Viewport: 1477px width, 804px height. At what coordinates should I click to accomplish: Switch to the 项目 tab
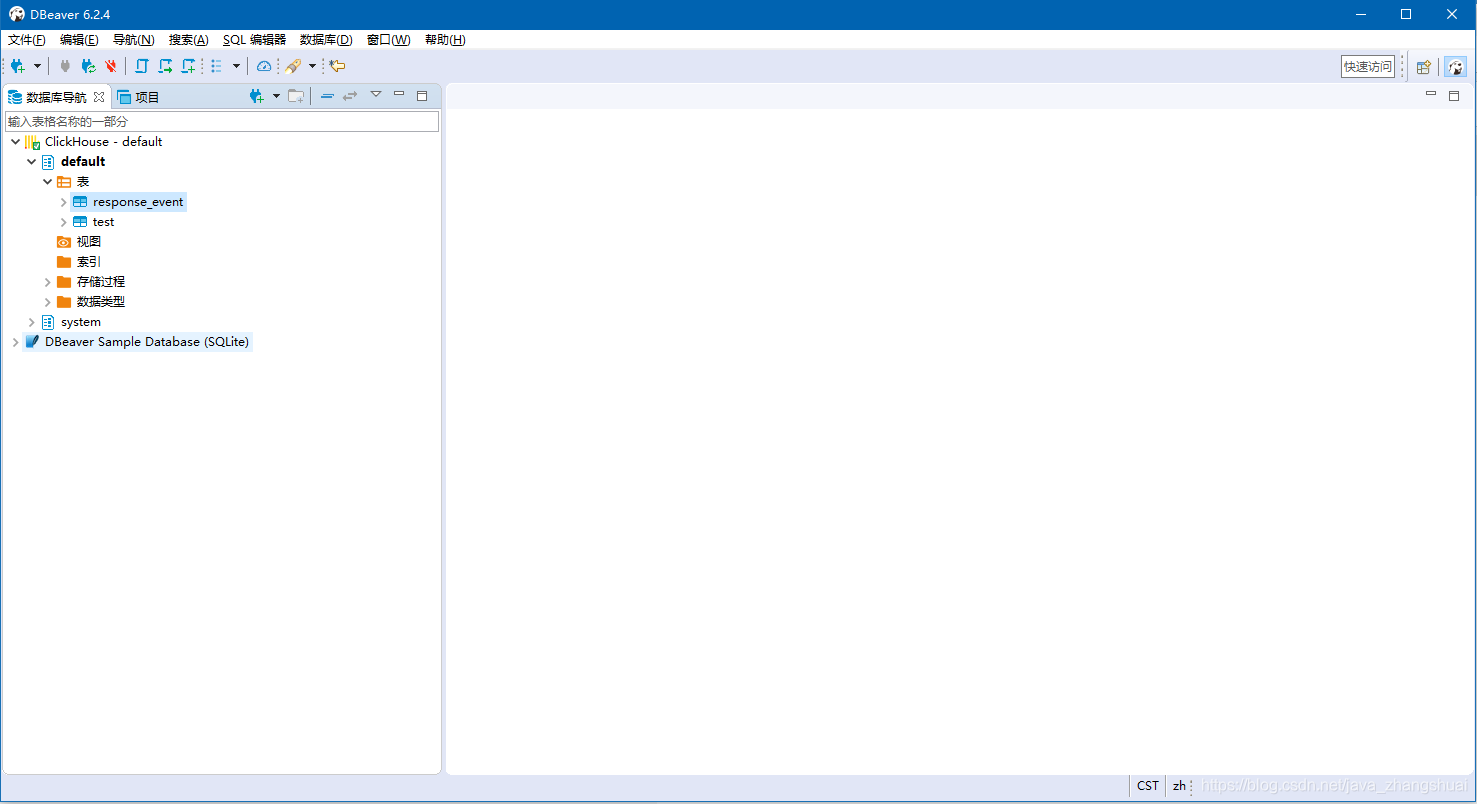tap(138, 97)
